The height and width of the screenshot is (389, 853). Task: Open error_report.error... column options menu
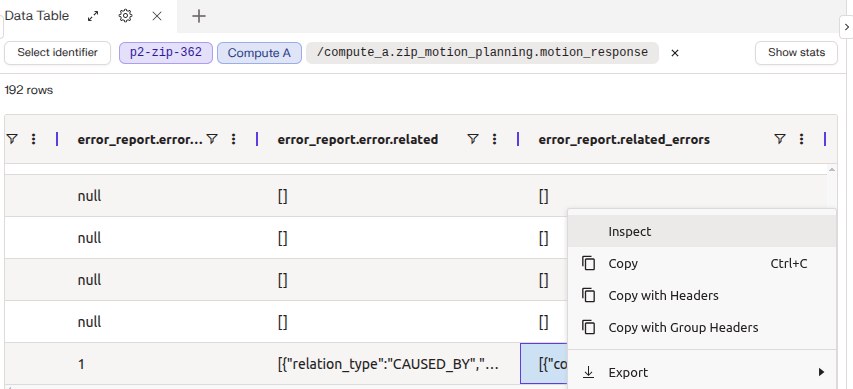tap(234, 139)
